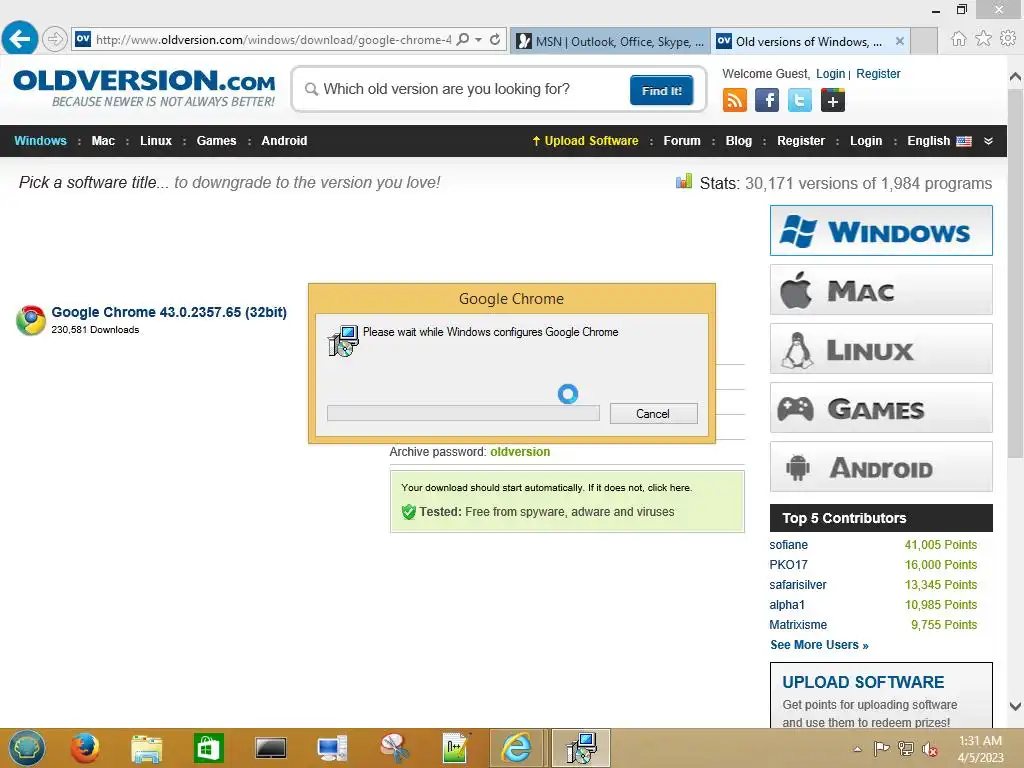Viewport: 1024px width, 768px height.
Task: Open the Mac category banner
Action: tap(881, 290)
